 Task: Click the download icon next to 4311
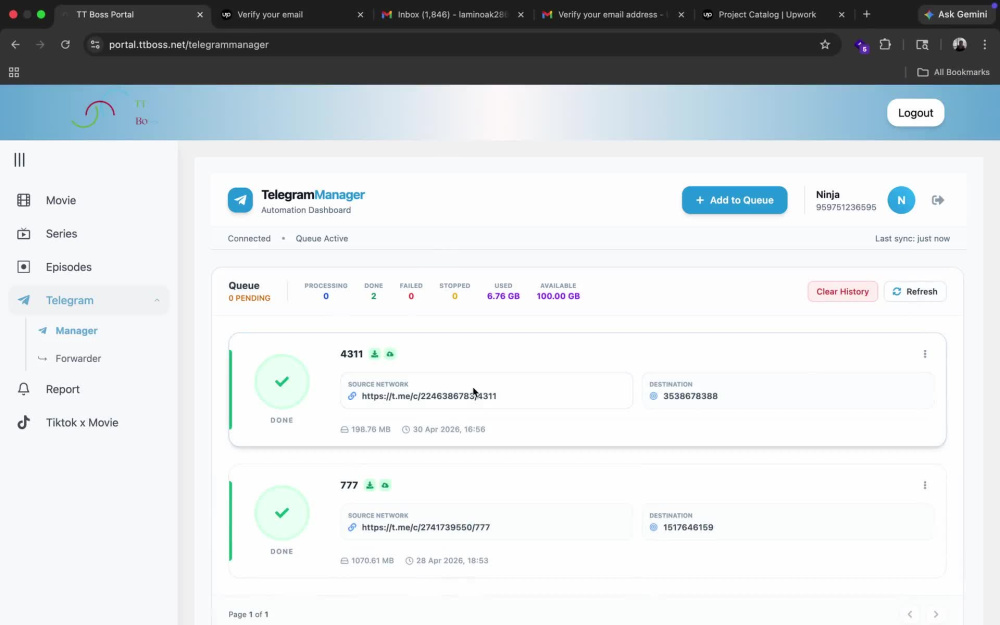[x=374, y=354]
